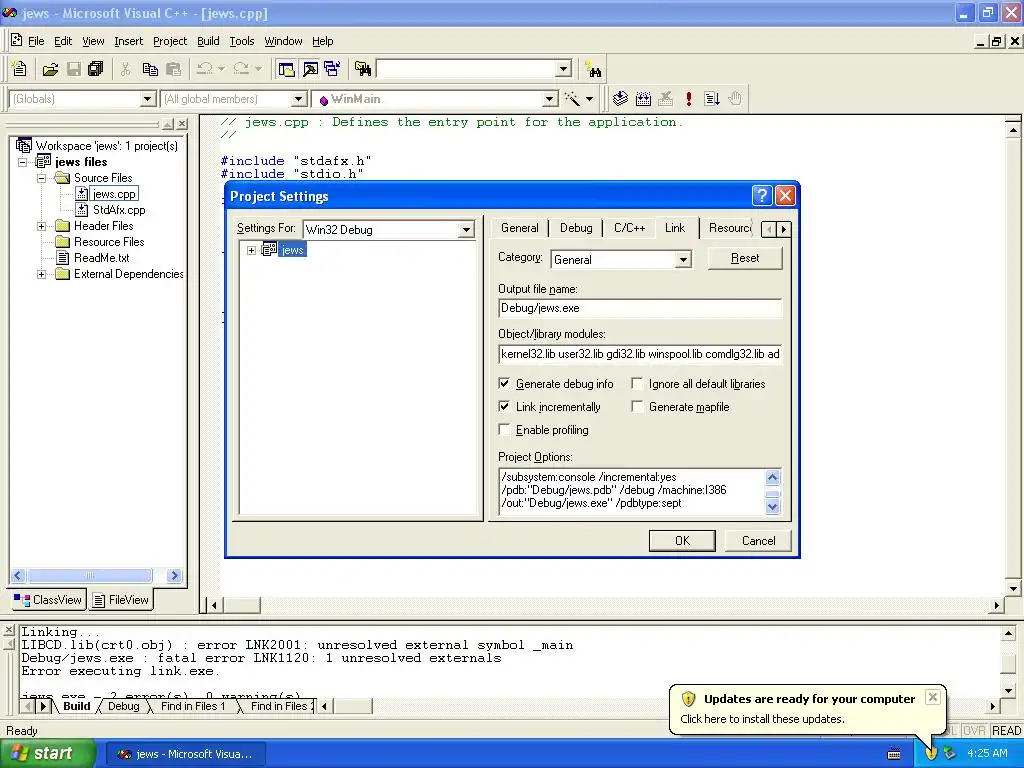
Task: Open the WizardBar actions dropdown arrow
Action: 589,99
